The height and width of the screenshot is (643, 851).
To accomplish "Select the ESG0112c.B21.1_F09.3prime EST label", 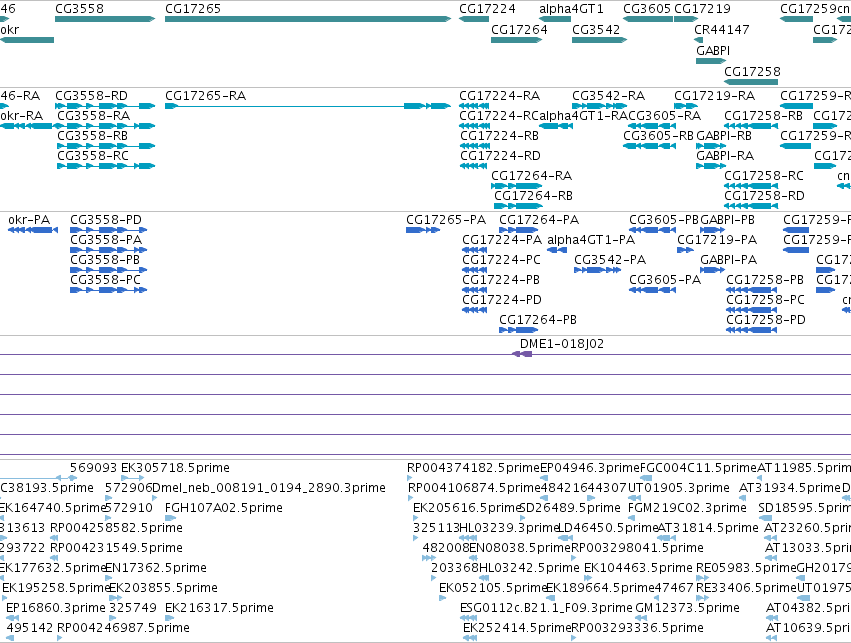I will (547, 608).
